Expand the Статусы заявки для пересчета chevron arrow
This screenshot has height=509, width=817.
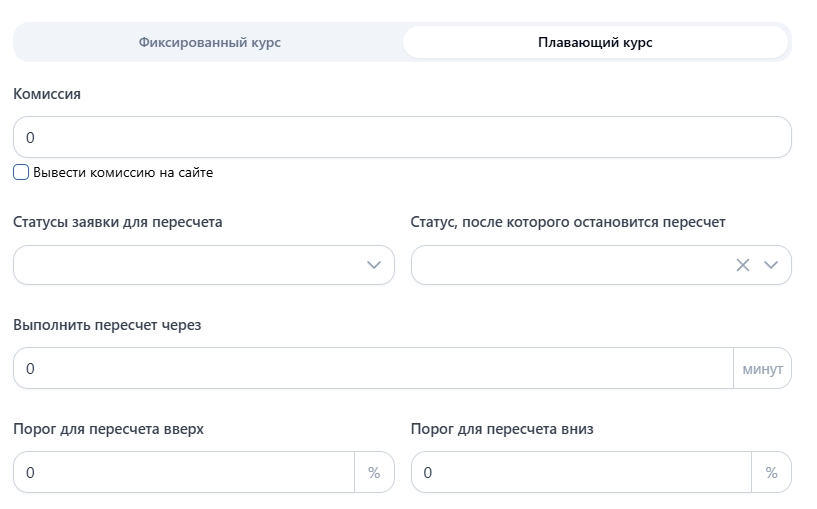374,265
